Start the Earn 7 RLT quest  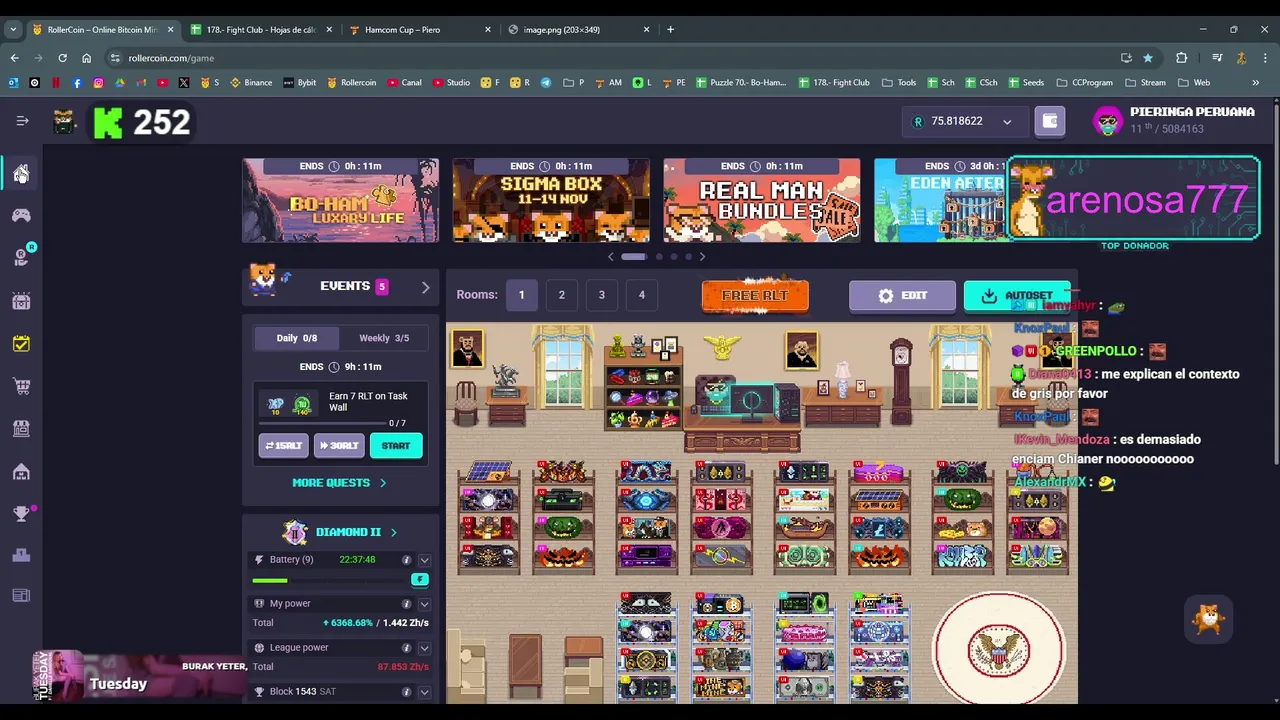point(396,446)
